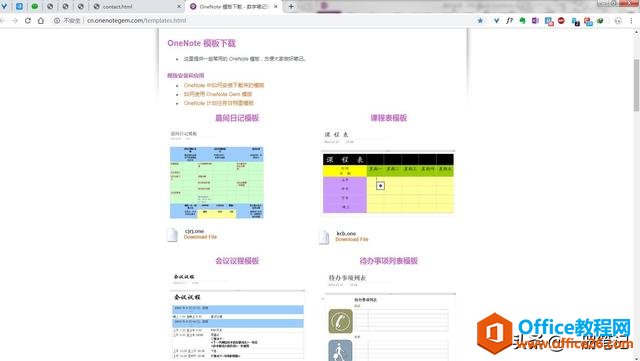Open the user profile avatar button
This screenshot has height=361, width=640.
click(618, 20)
